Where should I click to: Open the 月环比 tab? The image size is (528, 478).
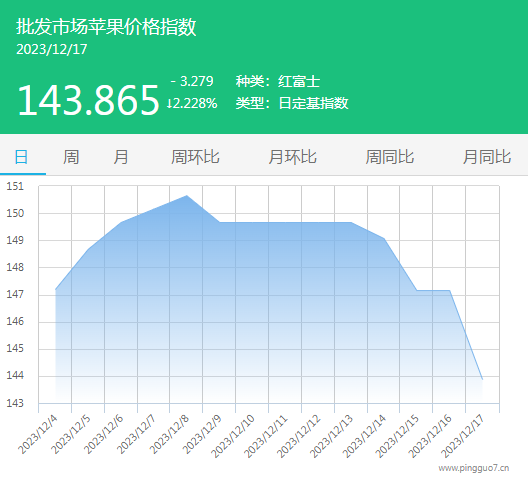292,157
